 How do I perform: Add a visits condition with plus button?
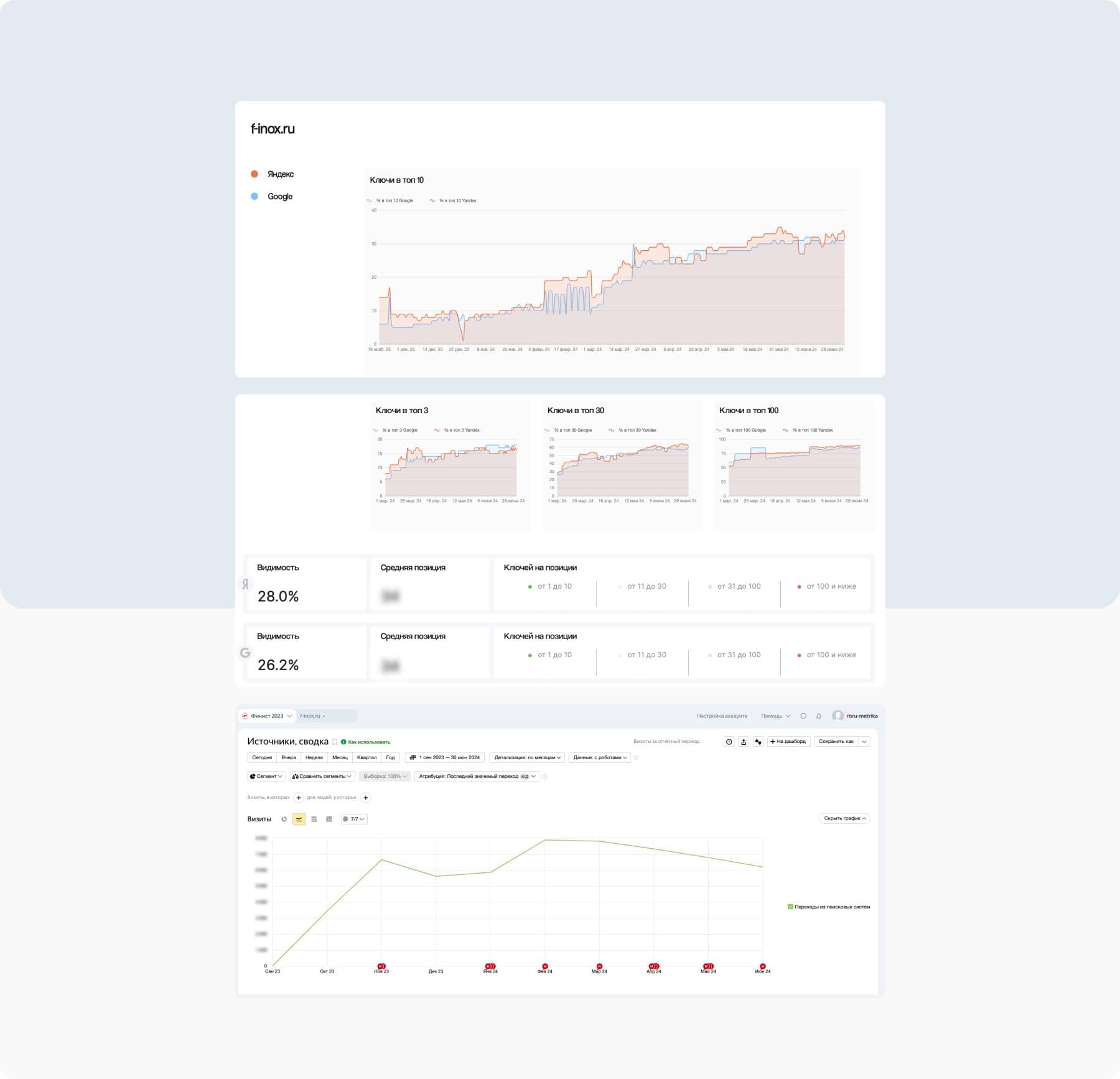tap(299, 798)
